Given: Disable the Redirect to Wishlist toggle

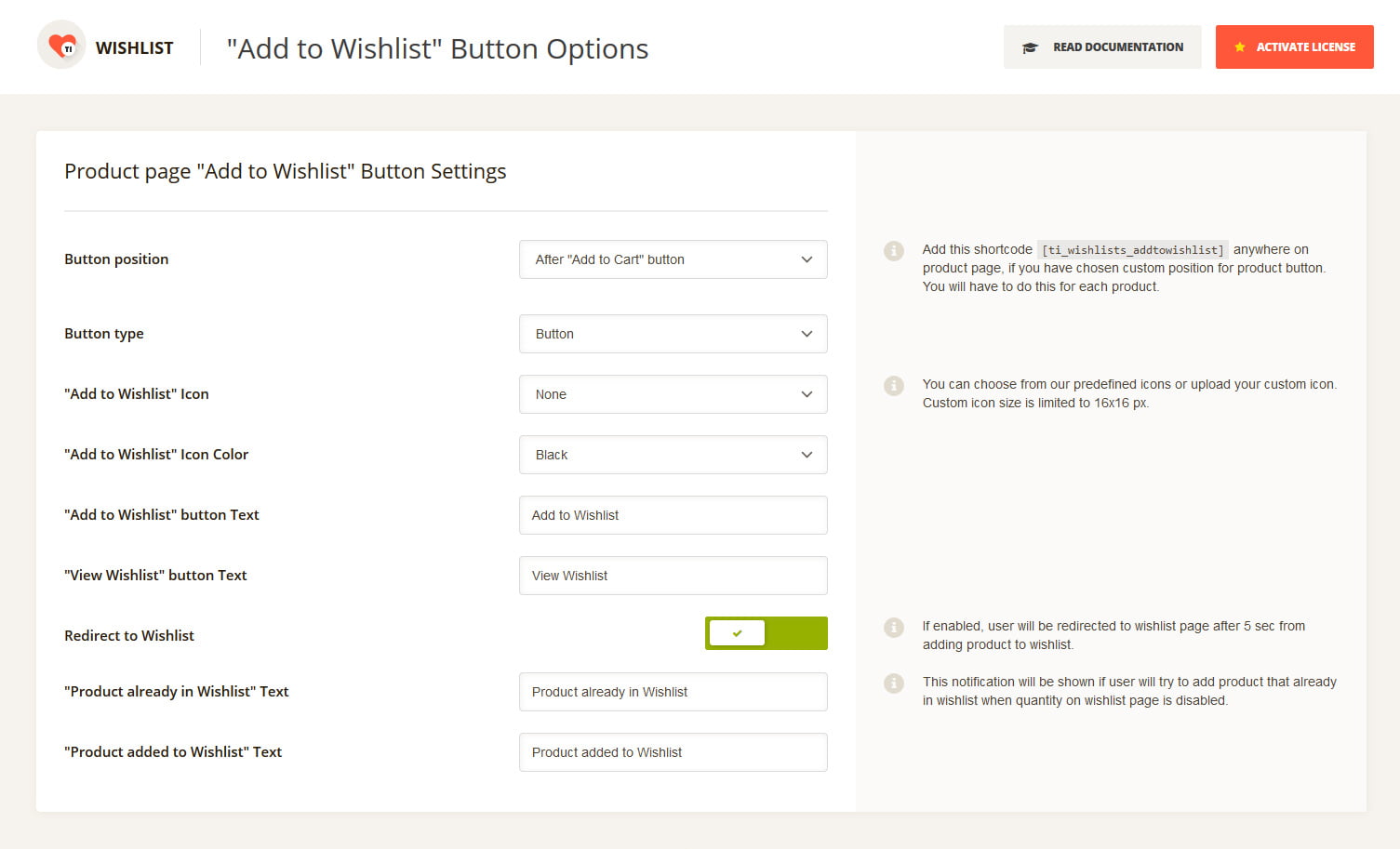Looking at the screenshot, I should coord(767,633).
